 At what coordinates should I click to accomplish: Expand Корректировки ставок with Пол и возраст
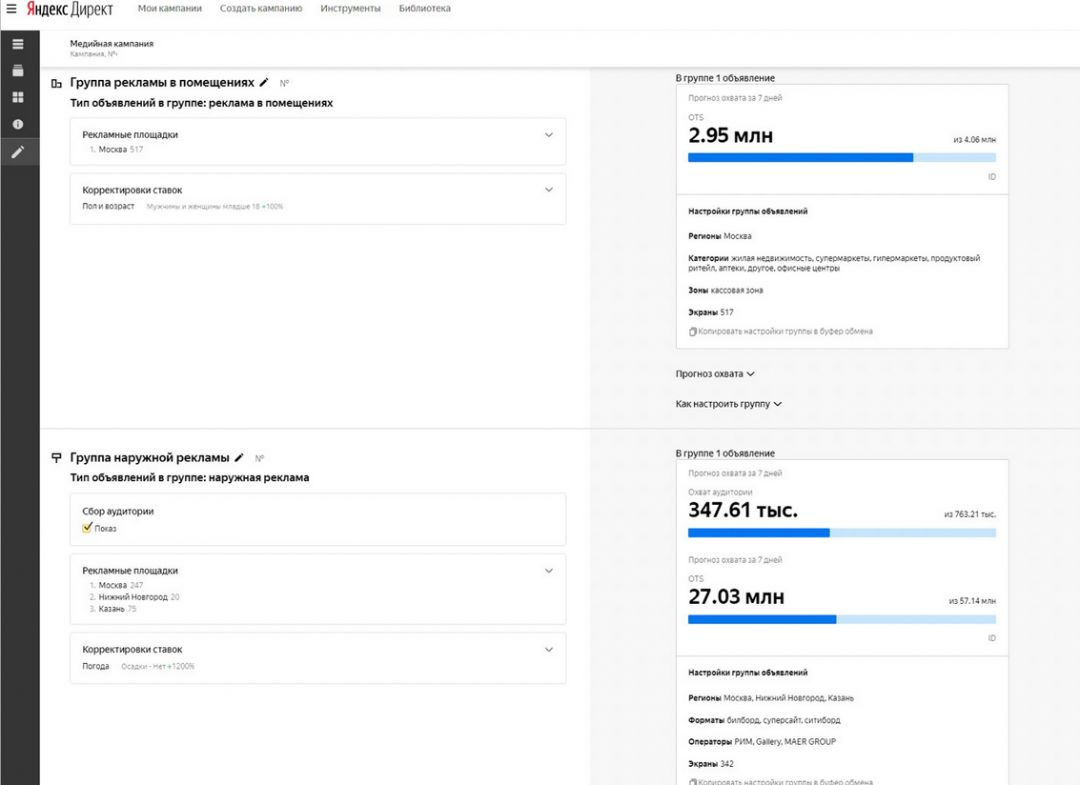tap(548, 190)
